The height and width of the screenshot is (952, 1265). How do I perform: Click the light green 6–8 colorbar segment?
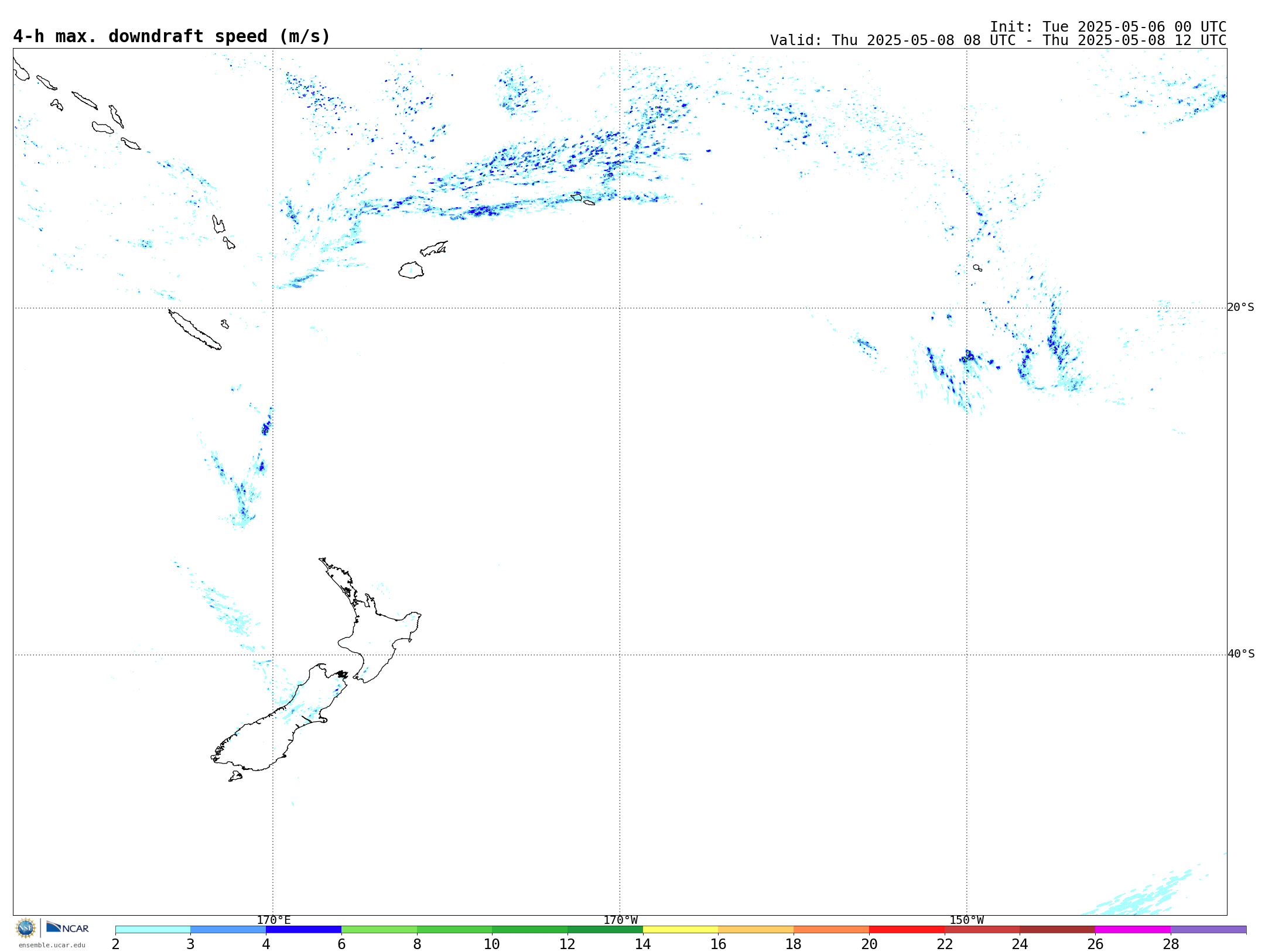click(379, 929)
